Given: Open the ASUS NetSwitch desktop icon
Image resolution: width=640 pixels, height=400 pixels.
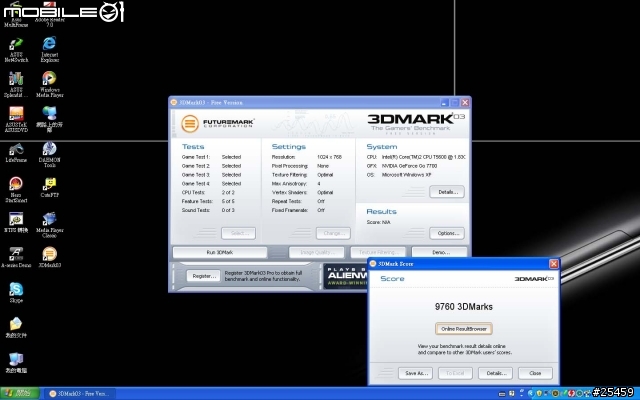Looking at the screenshot, I should 16,49.
